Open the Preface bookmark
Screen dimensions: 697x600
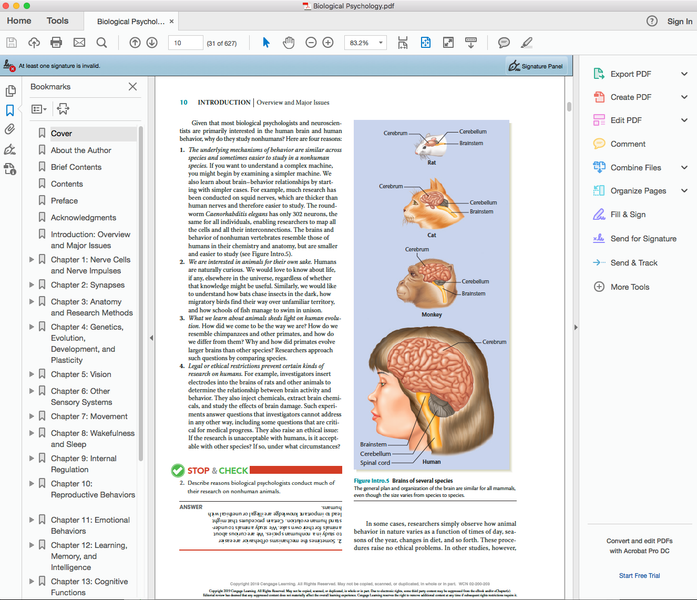point(64,201)
